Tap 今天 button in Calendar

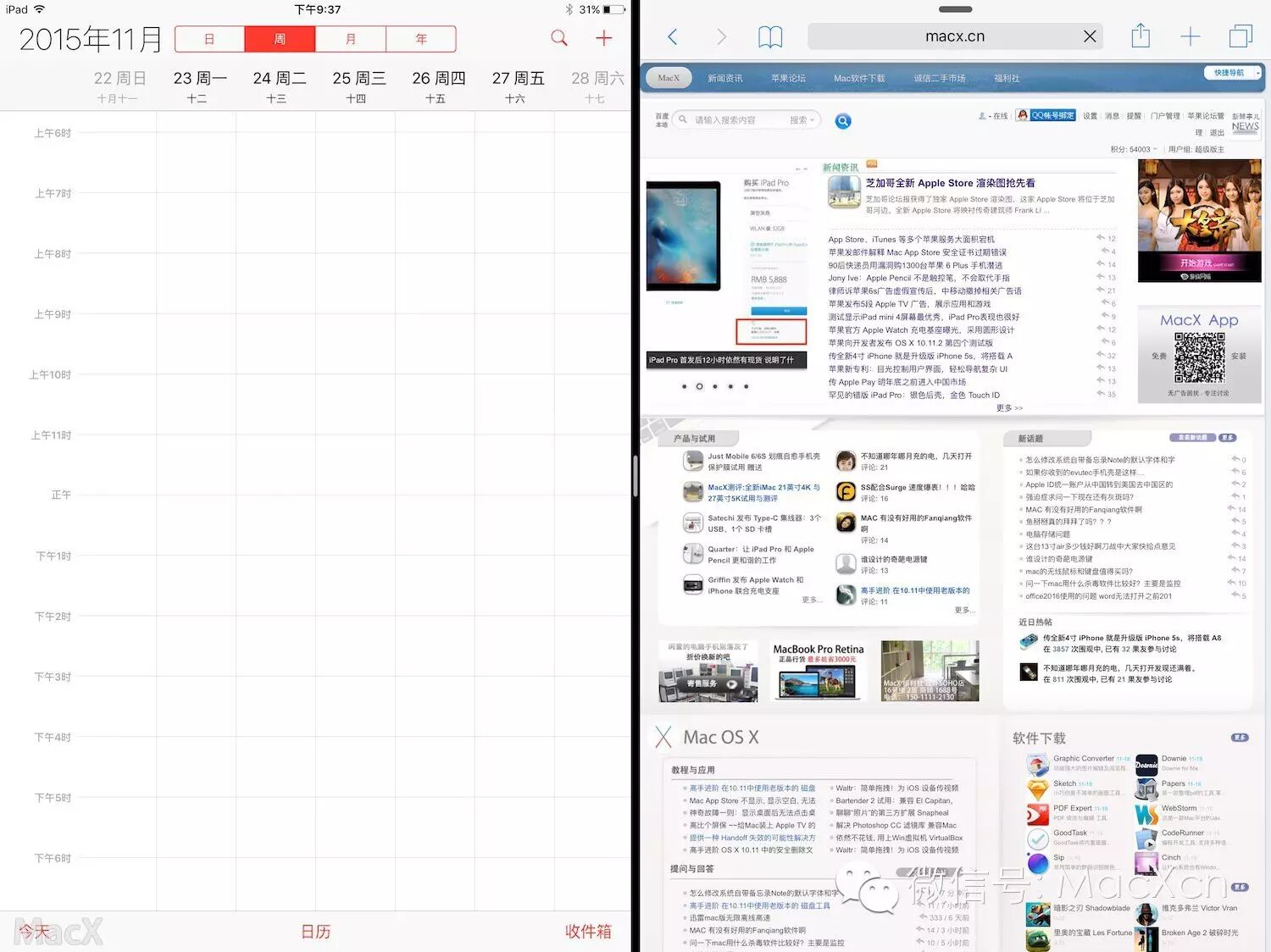[34, 932]
